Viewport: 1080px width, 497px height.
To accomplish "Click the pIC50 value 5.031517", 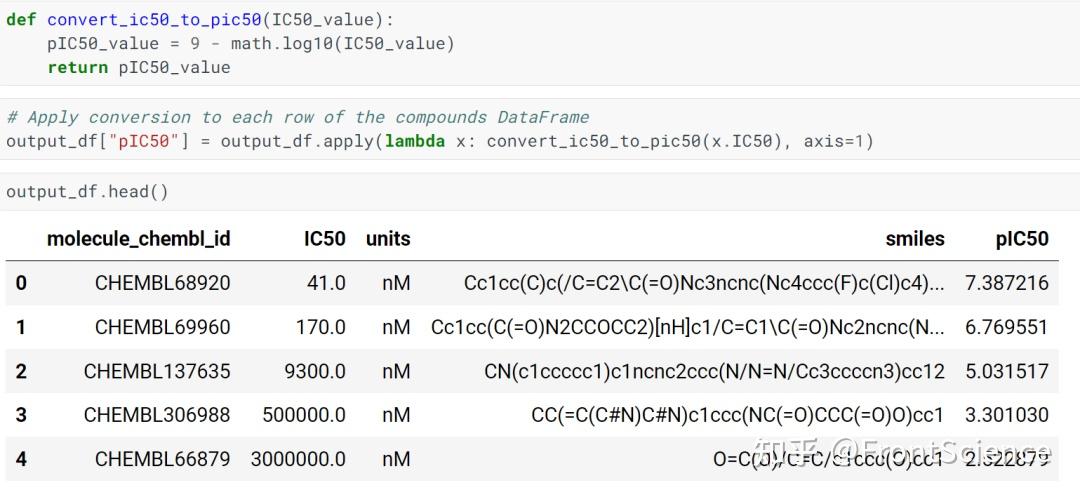I will point(1006,371).
